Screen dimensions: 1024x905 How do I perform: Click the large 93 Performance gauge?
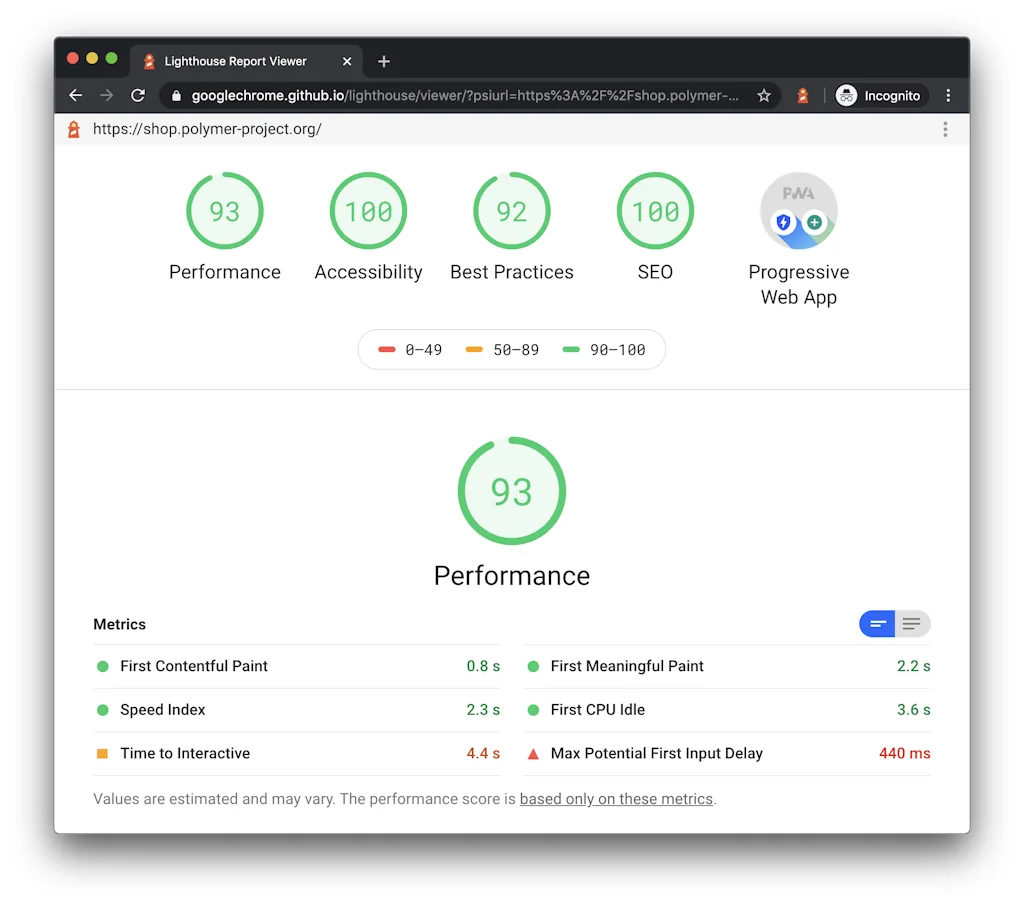pos(511,491)
